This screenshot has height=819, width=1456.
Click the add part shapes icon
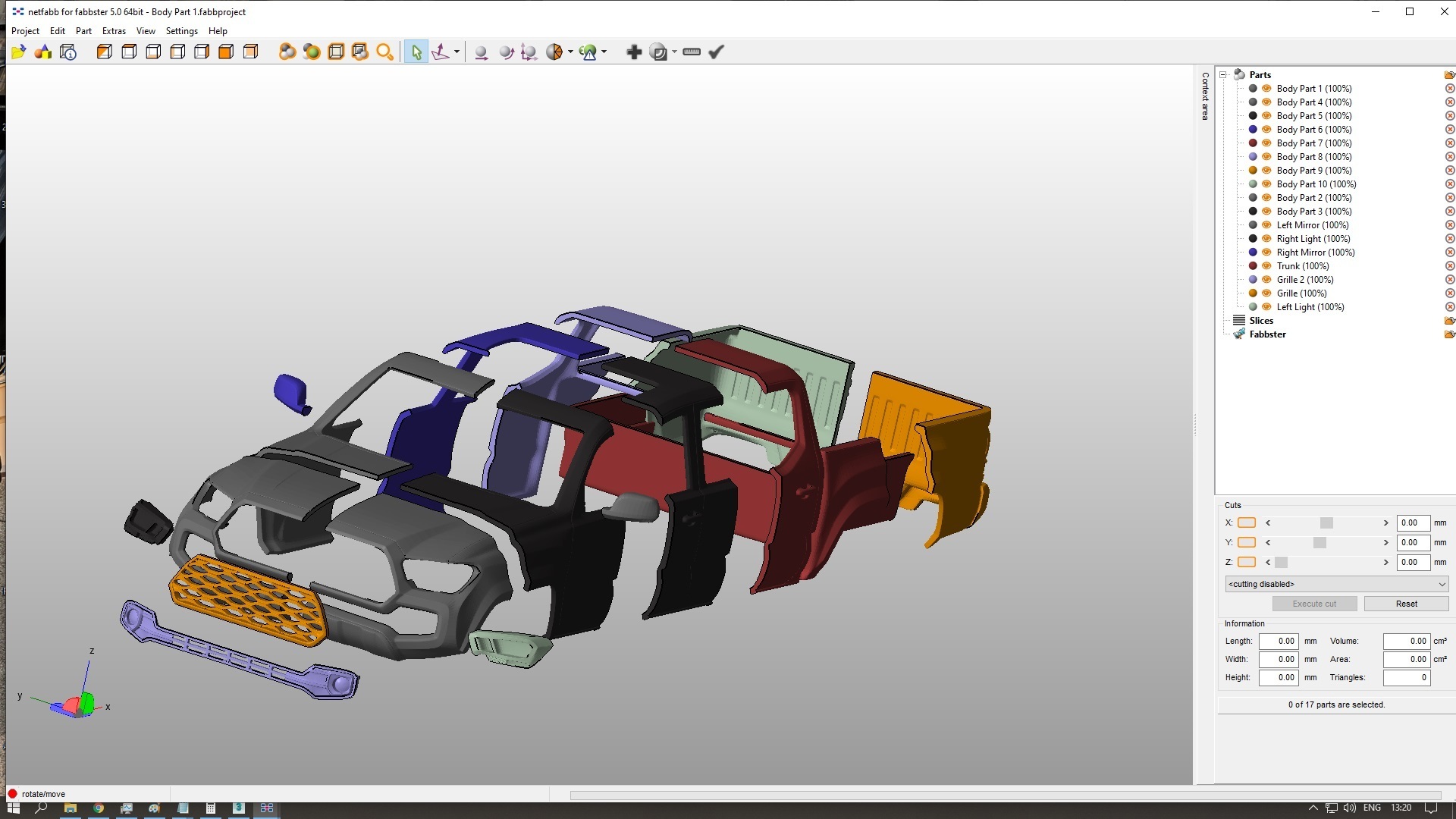43,52
